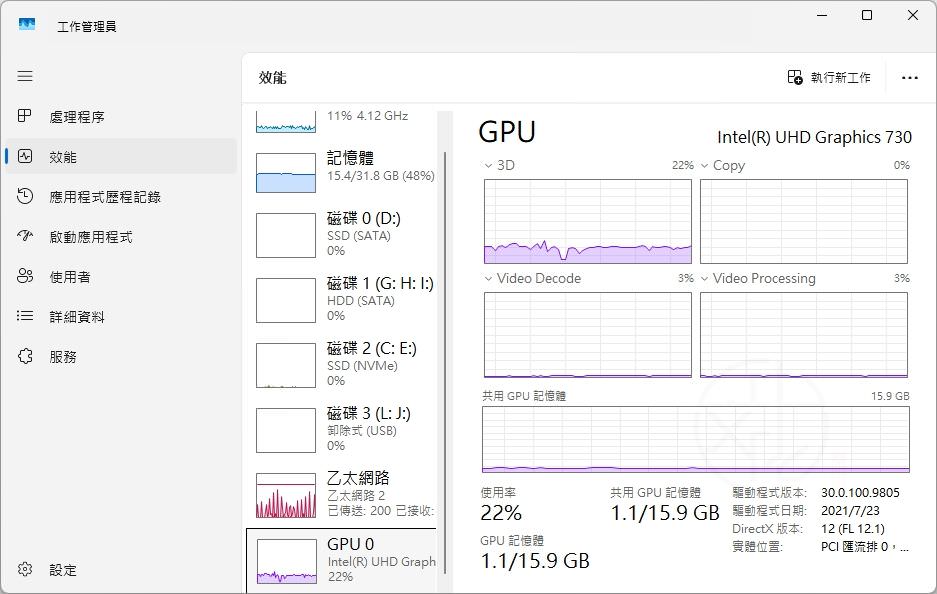Open 服務 services puzzle icon
Viewport: 937px width, 594px height.
point(25,356)
